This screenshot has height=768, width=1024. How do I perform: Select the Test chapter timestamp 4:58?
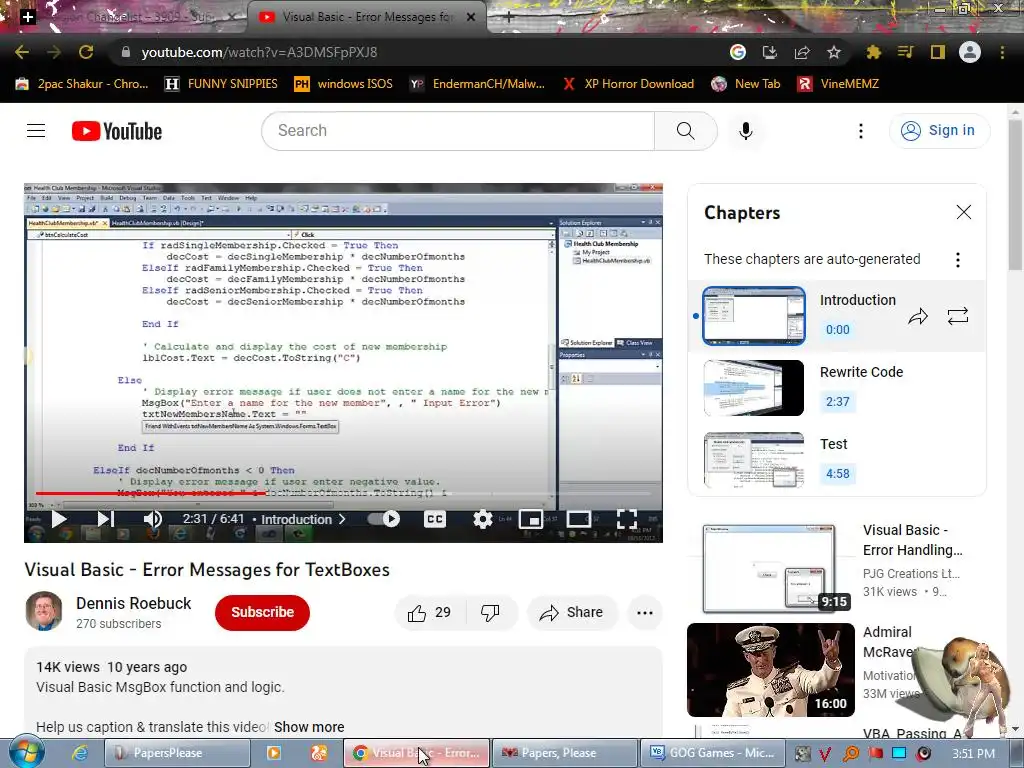pyautogui.click(x=838, y=473)
